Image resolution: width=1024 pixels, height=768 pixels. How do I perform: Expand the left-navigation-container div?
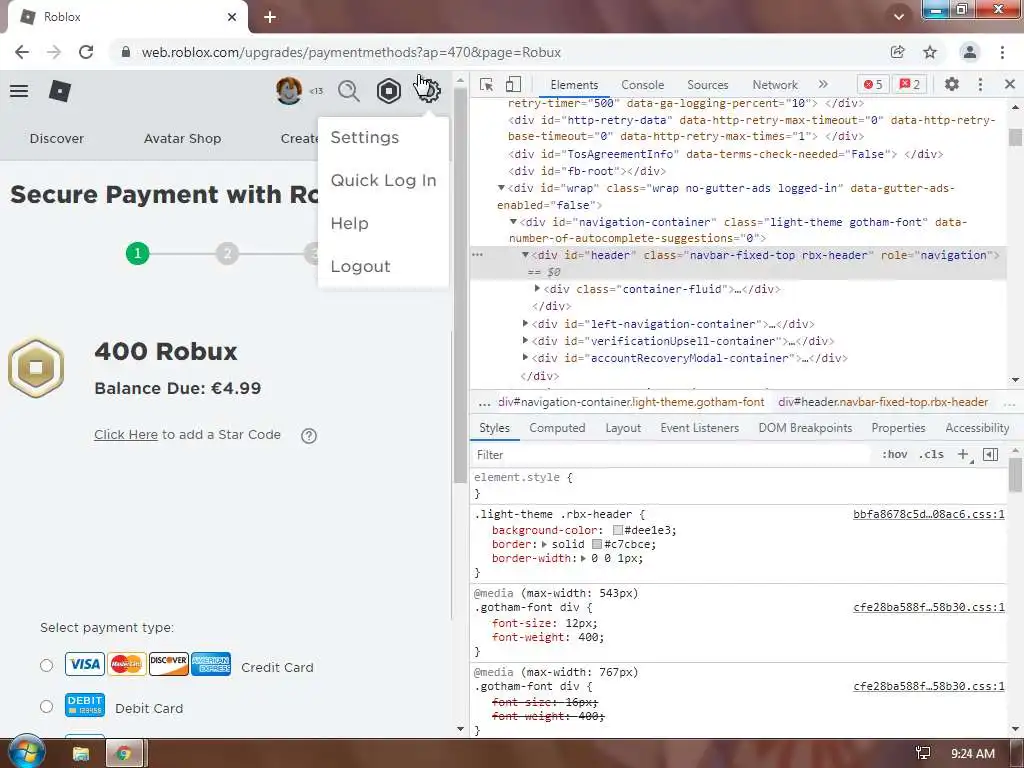pyautogui.click(x=525, y=323)
